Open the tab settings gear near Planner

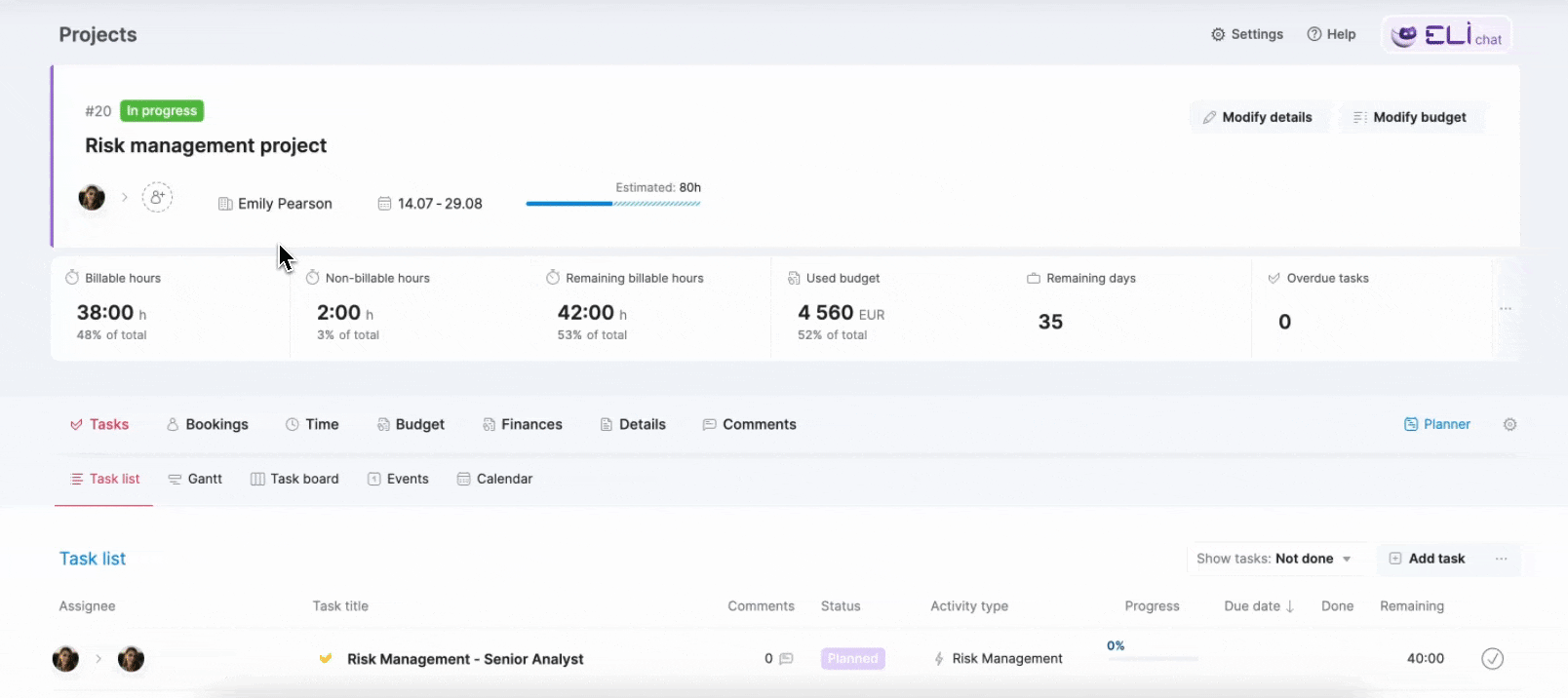pos(1509,424)
